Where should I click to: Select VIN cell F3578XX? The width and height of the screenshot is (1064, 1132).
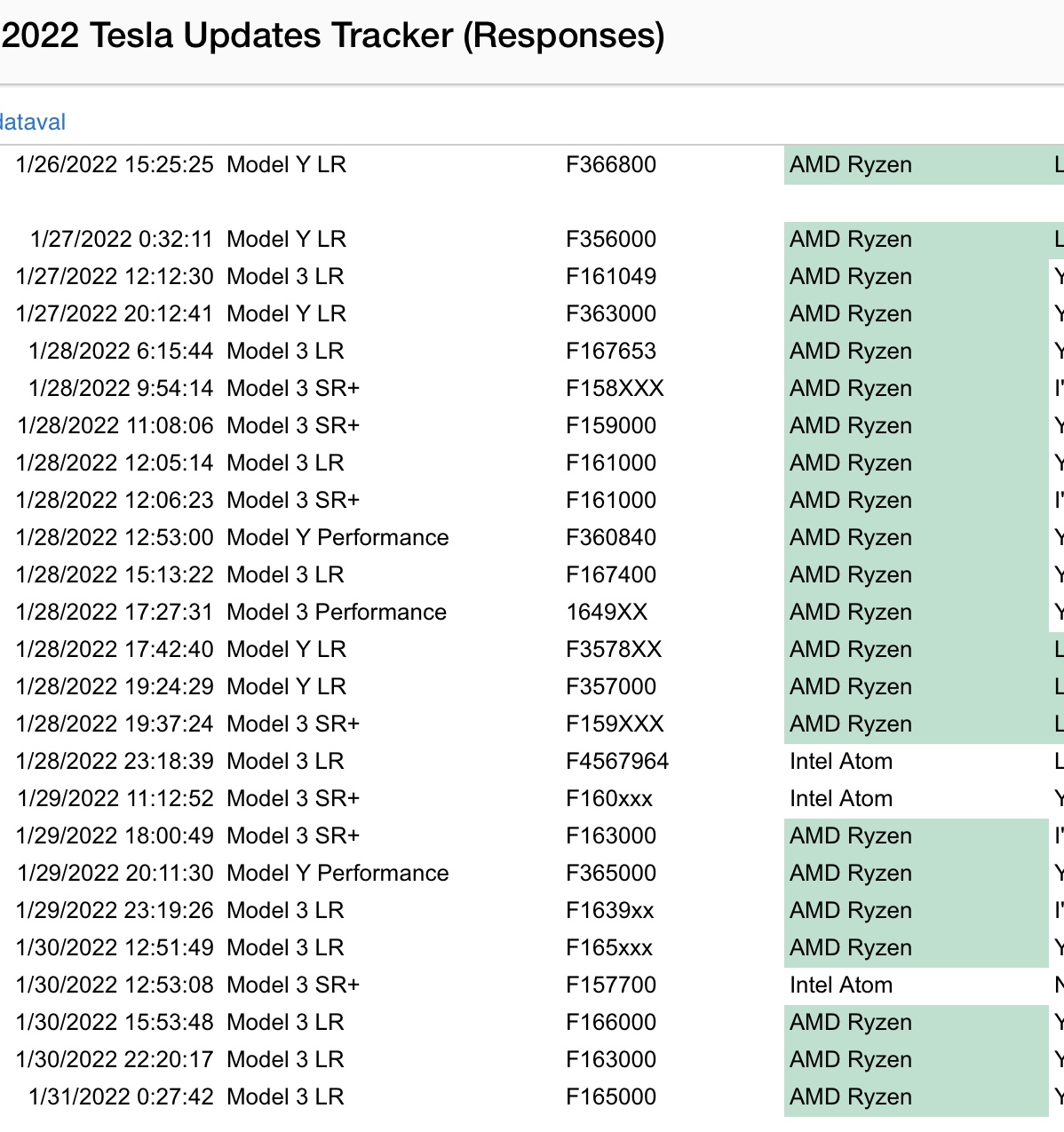tap(614, 649)
